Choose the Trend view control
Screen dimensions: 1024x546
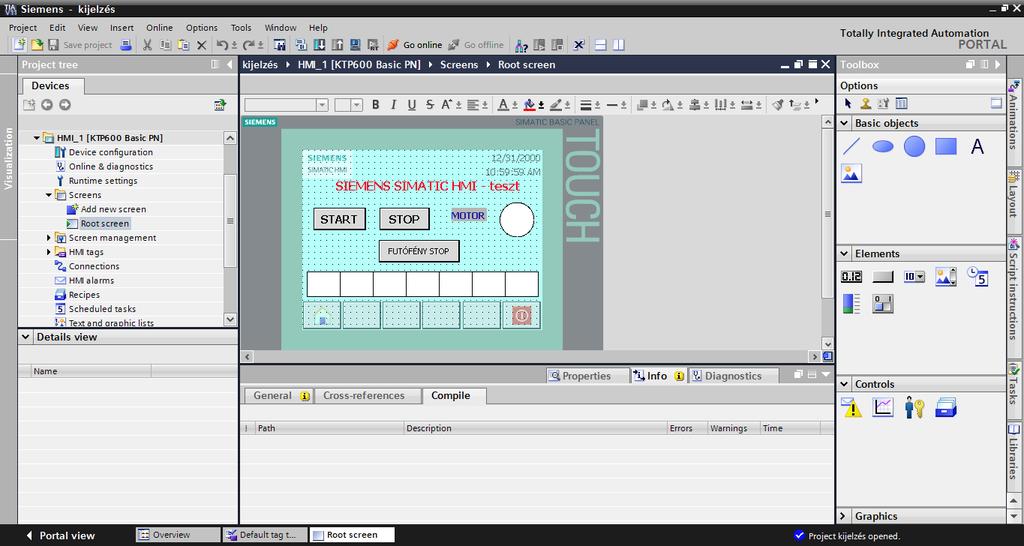882,408
